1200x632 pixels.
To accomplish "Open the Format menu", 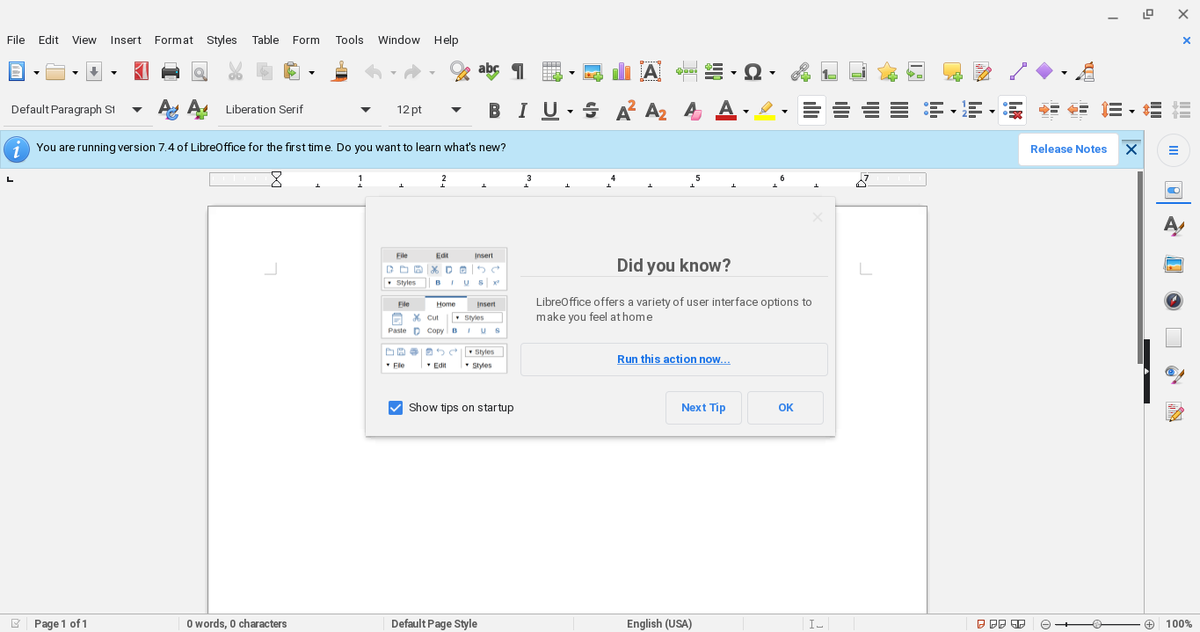I will coord(174,40).
